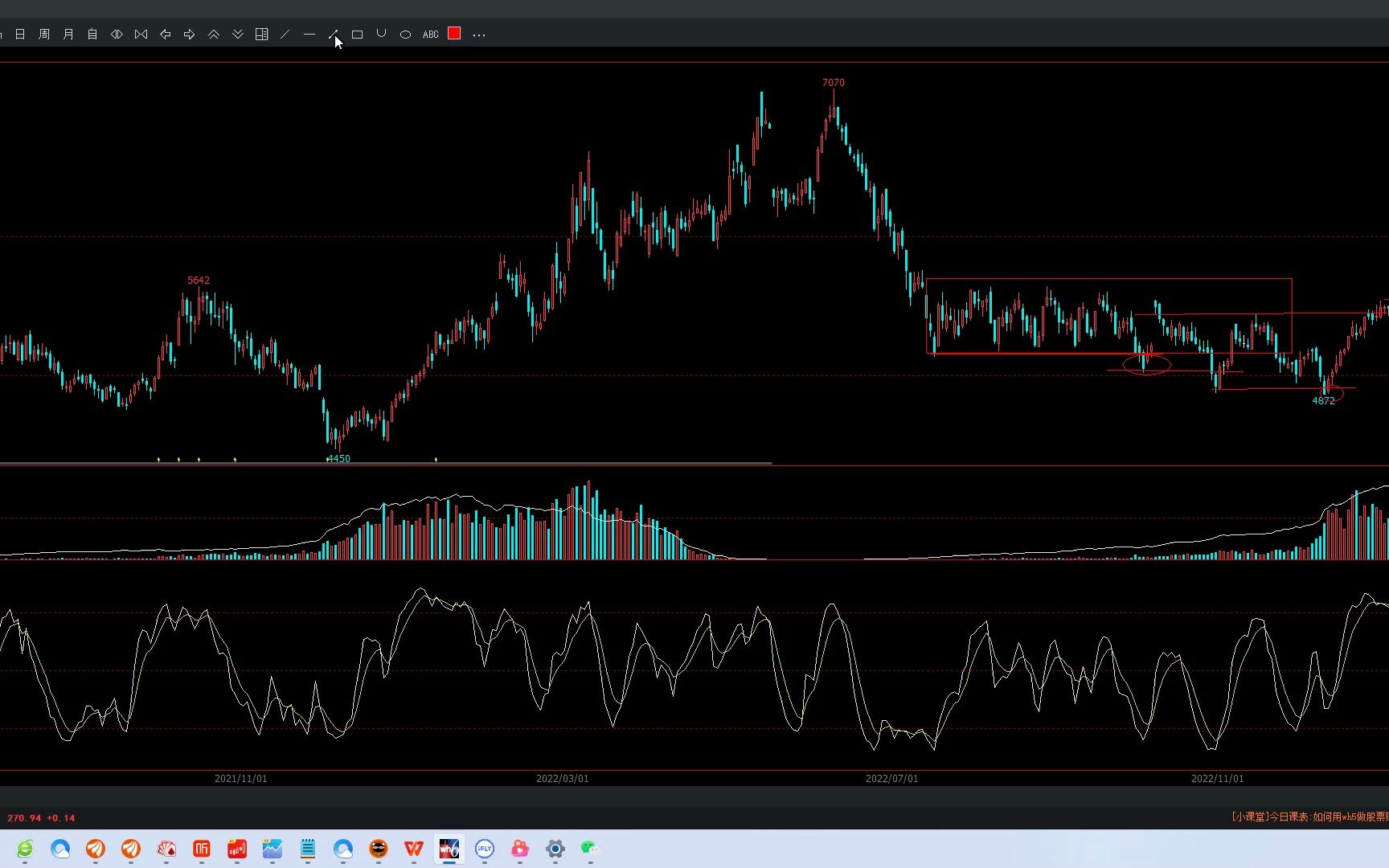Open the red drawing color swatch
Image resolution: width=1389 pixels, height=868 pixels.
tap(454, 33)
